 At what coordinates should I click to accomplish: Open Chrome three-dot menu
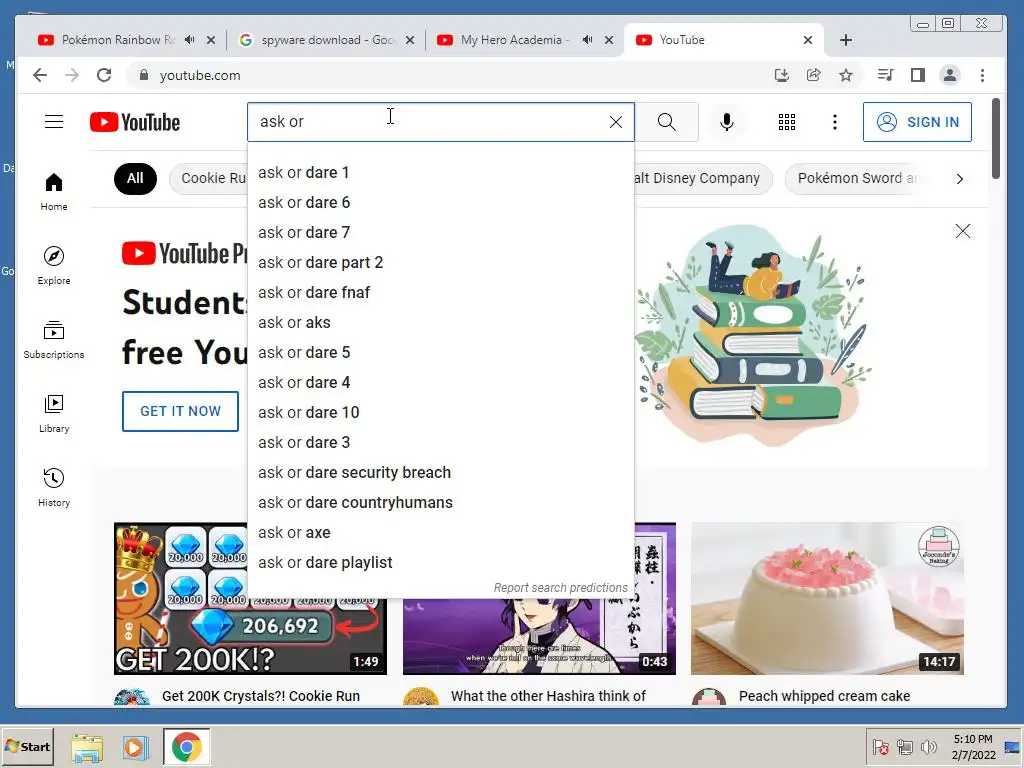click(982, 75)
